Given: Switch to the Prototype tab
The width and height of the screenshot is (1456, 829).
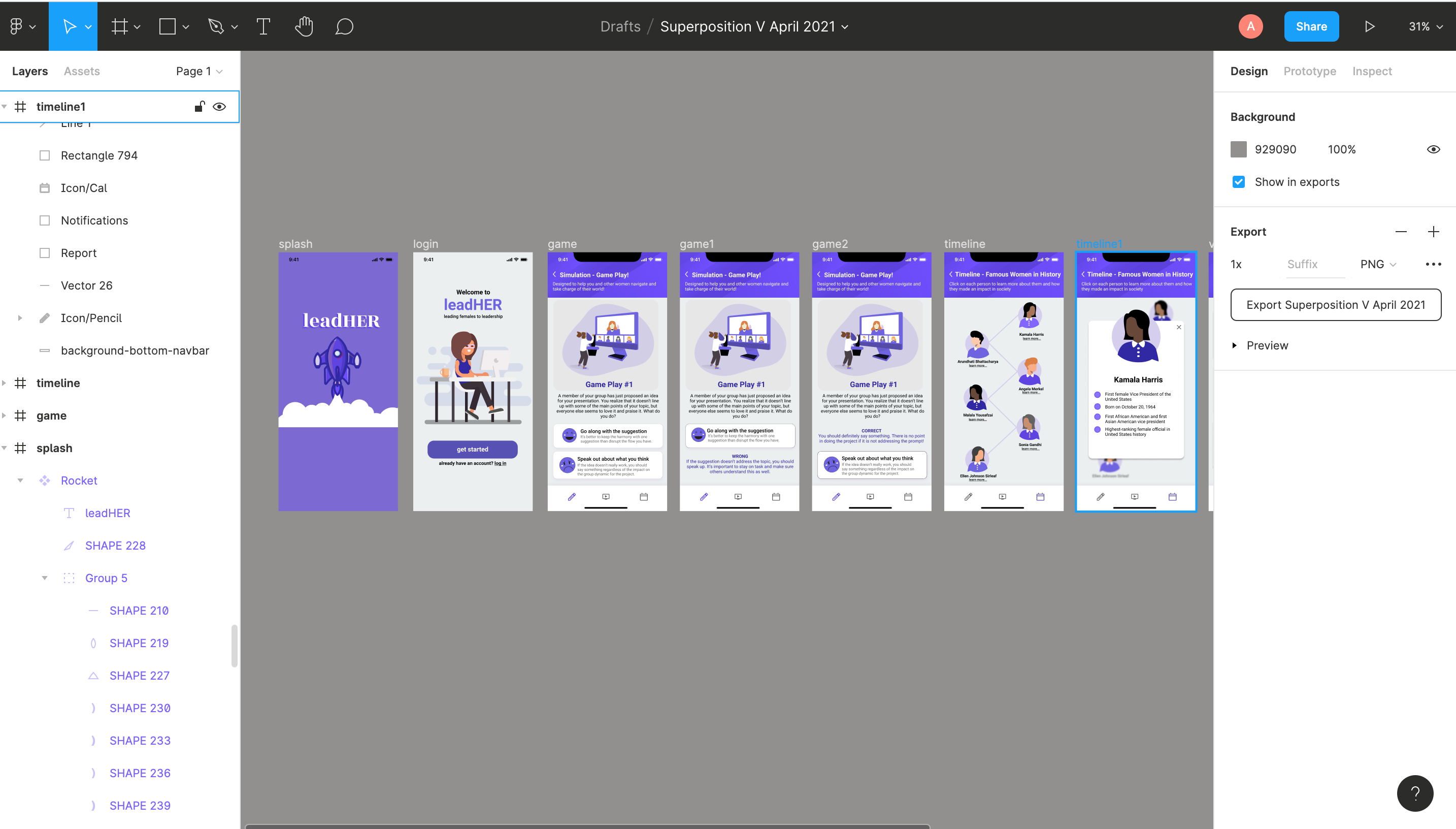Looking at the screenshot, I should [x=1309, y=71].
